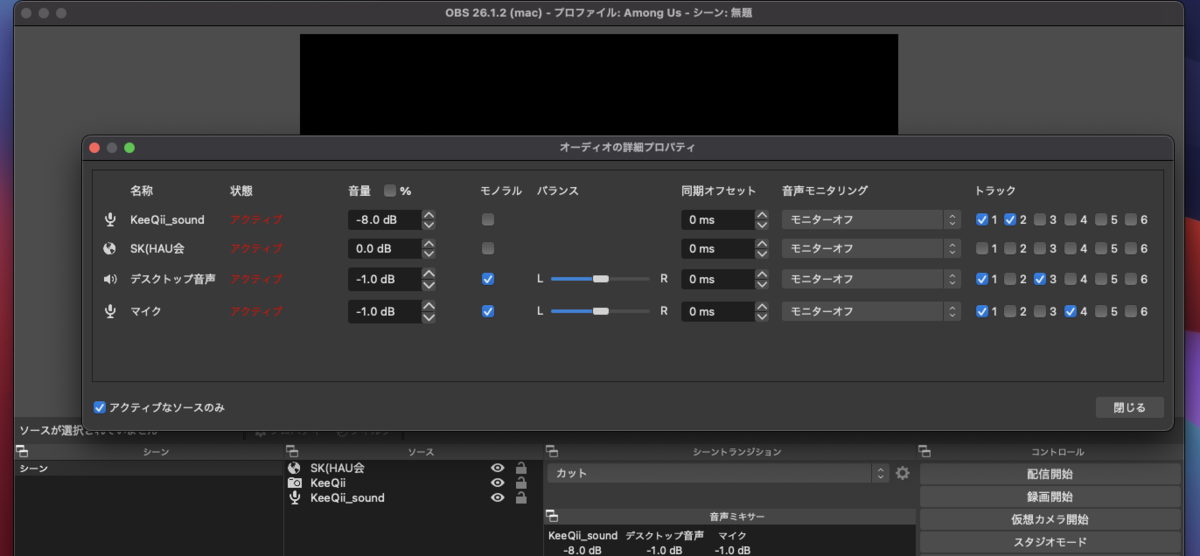Uncheck アクティブなソースのみ checkbox
Screen dimensions: 1200x556
(99, 407)
